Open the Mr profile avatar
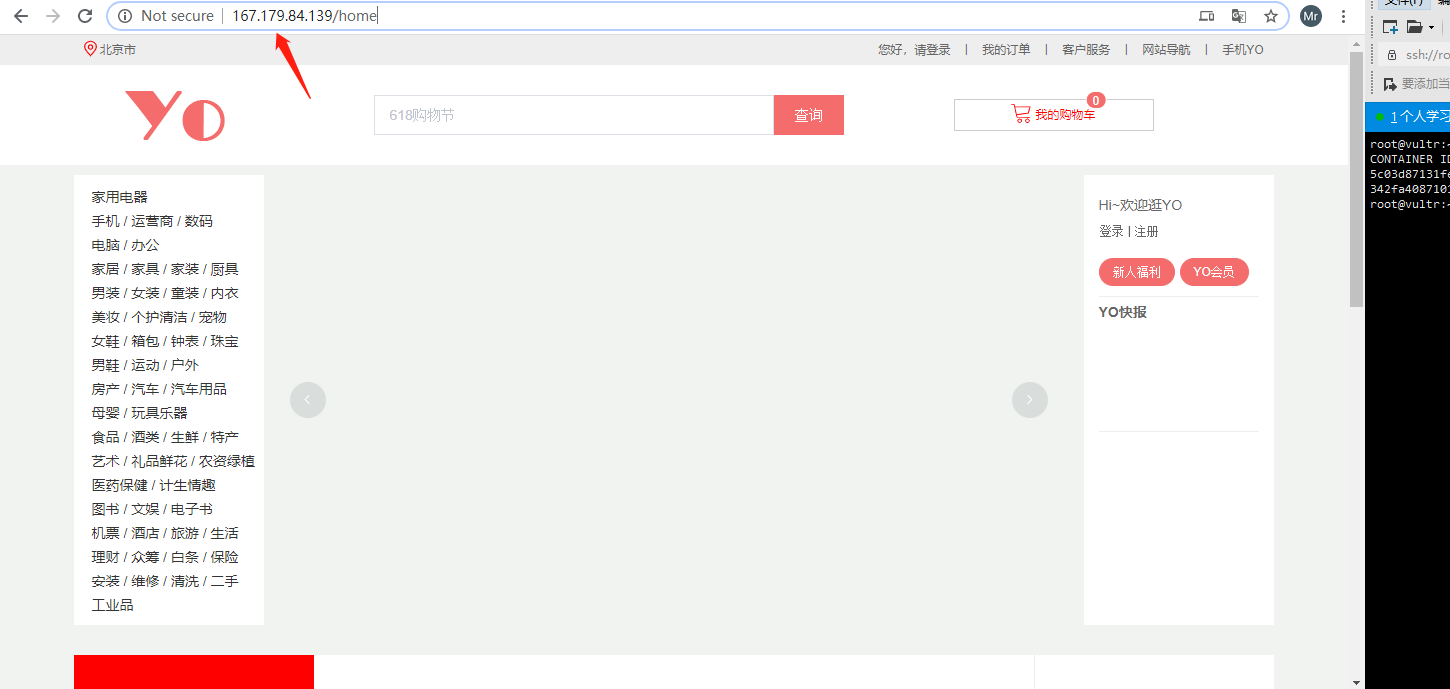 (x=1311, y=16)
